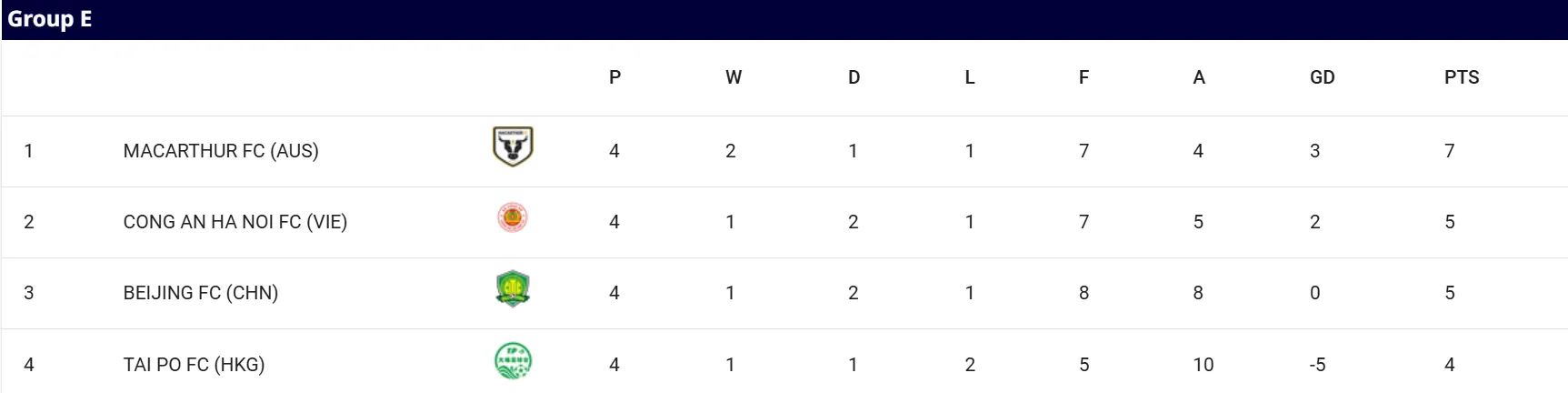Click the Cong An Ha Noi FC crest
Viewport: 1568px width, 393px height.
click(513, 218)
